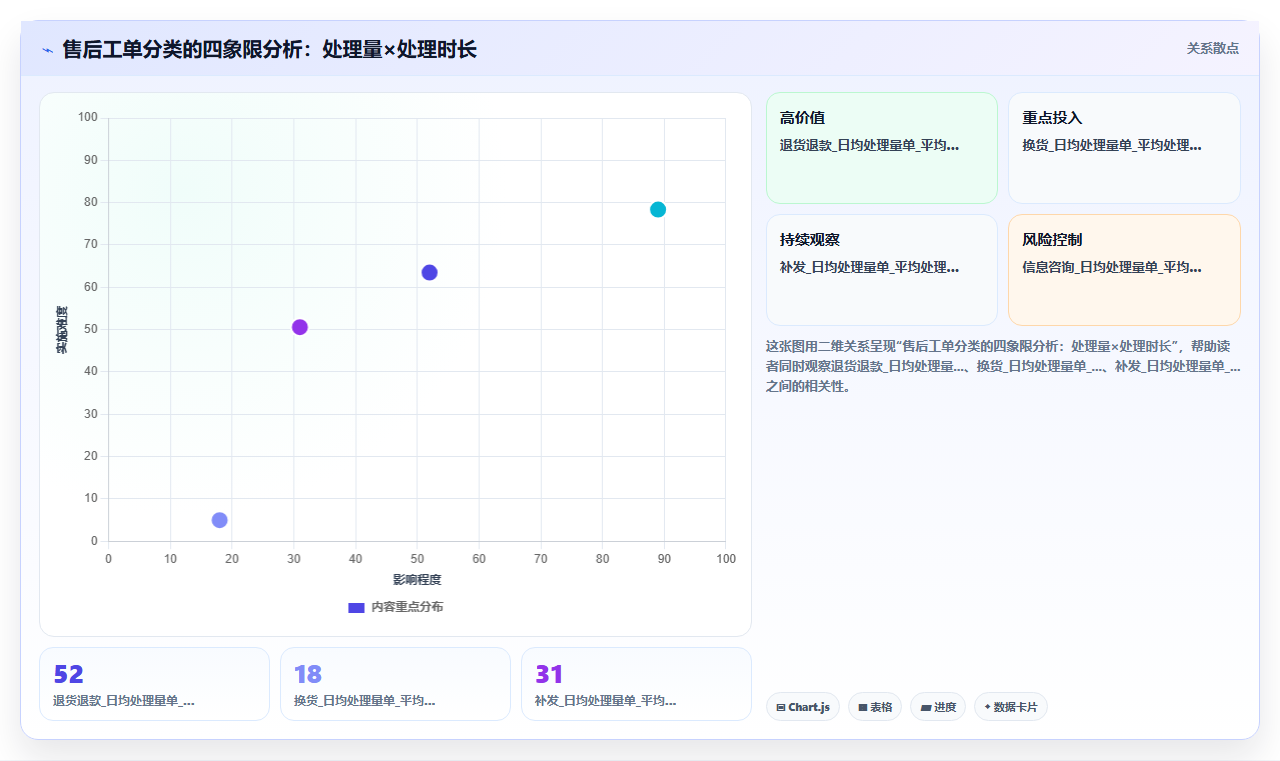Open the 风险控制 quadrant card
Image resolution: width=1280 pixels, height=761 pixels.
pyautogui.click(x=1124, y=270)
